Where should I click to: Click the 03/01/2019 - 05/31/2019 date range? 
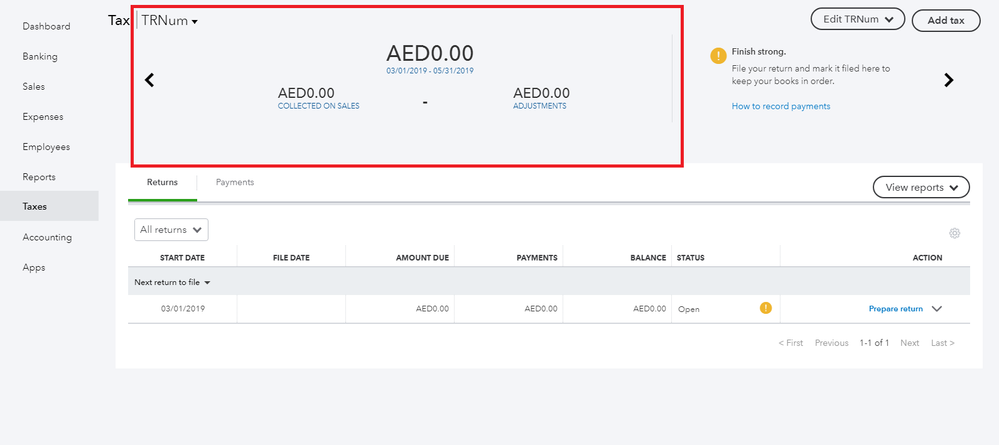(x=430, y=71)
